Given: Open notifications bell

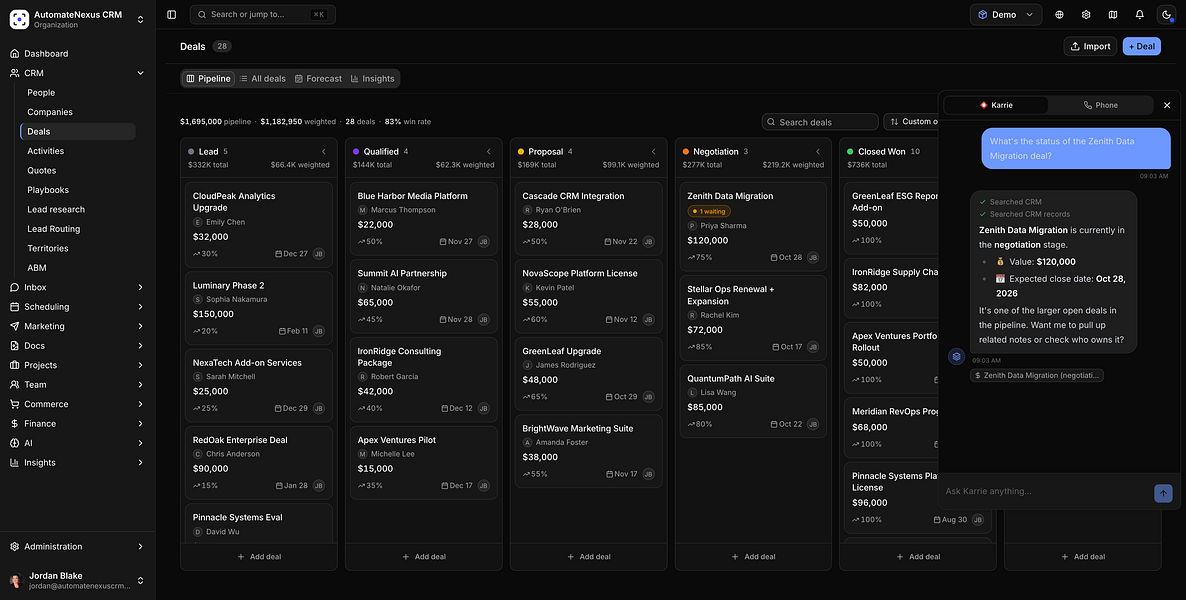Looking at the screenshot, I should pyautogui.click(x=1139, y=14).
